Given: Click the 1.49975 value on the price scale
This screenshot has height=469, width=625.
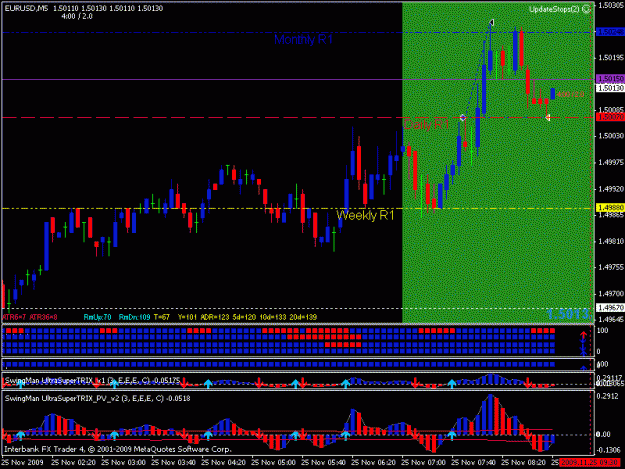Looking at the screenshot, I should coord(611,162).
